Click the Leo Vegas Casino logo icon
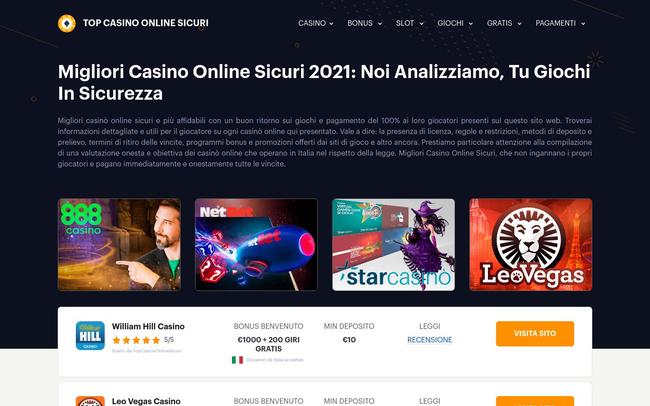The image size is (650, 406). (90, 401)
